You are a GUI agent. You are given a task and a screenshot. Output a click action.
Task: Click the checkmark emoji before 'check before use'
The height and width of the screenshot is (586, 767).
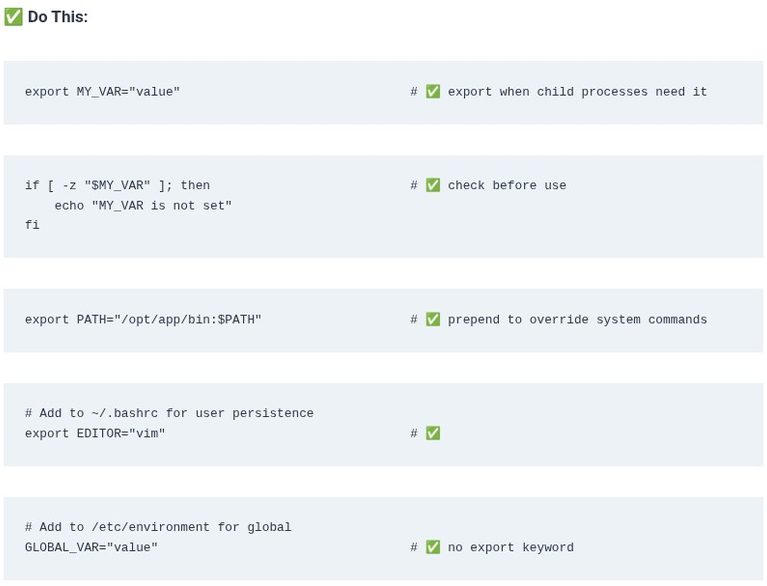pos(433,185)
